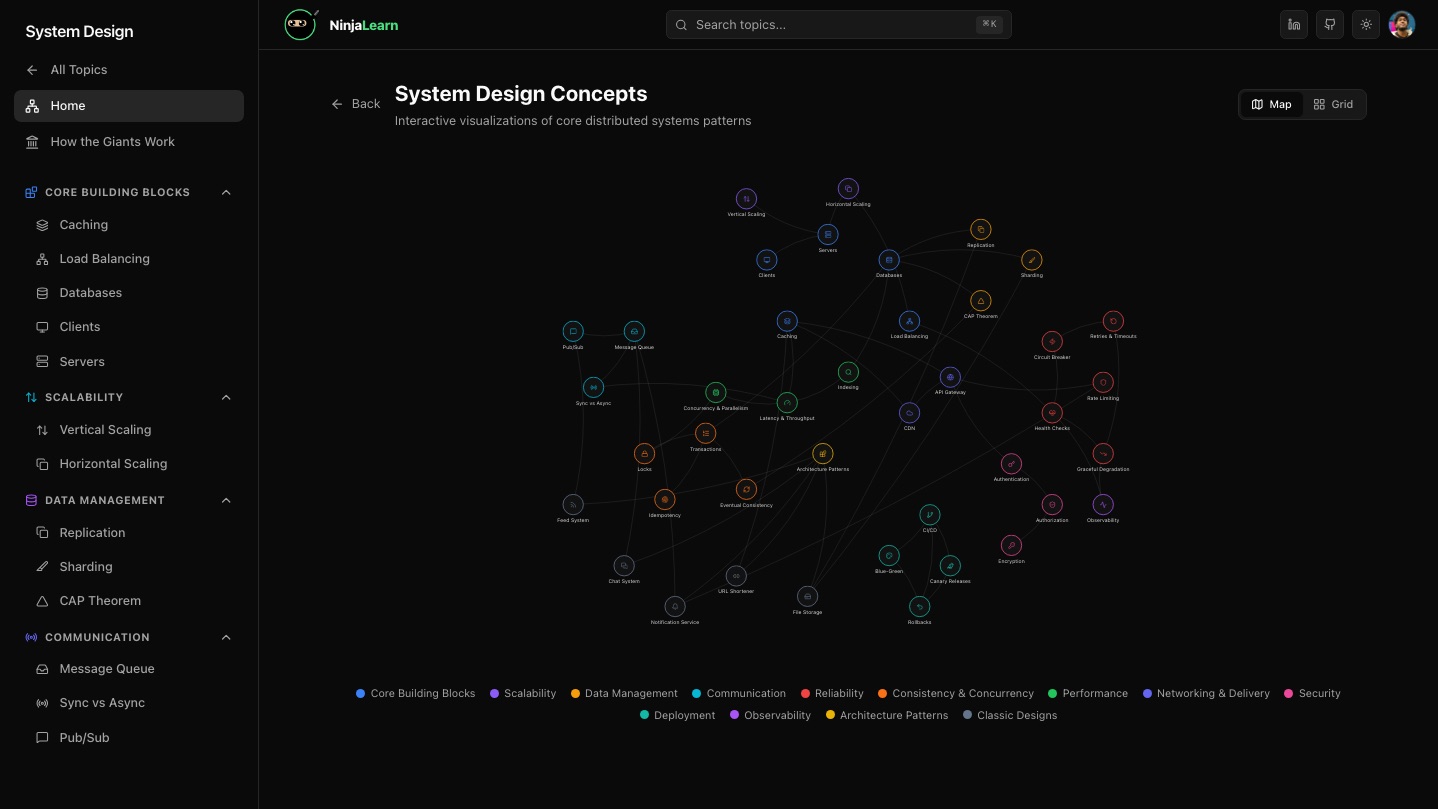Select the Transactions node
Viewport: 1438px width, 809px height.
tap(706, 434)
